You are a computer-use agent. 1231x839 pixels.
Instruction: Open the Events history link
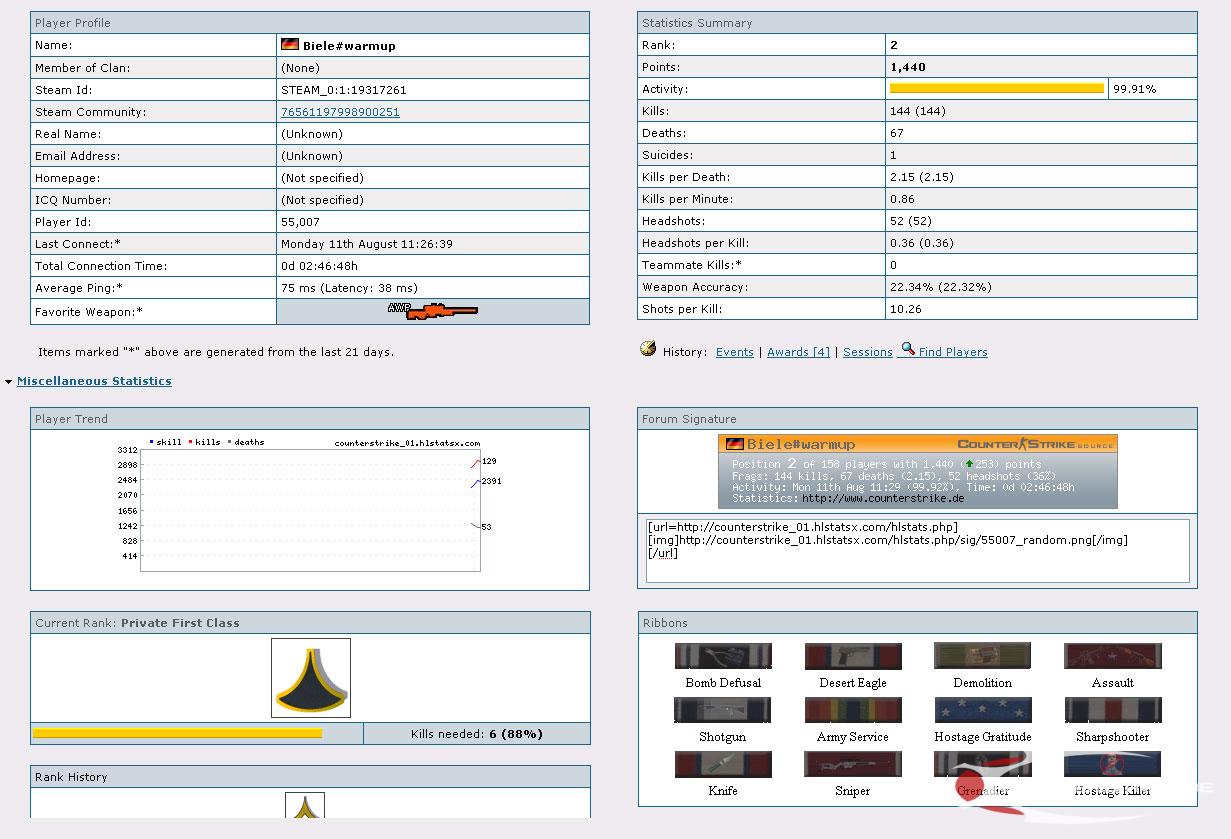click(734, 352)
